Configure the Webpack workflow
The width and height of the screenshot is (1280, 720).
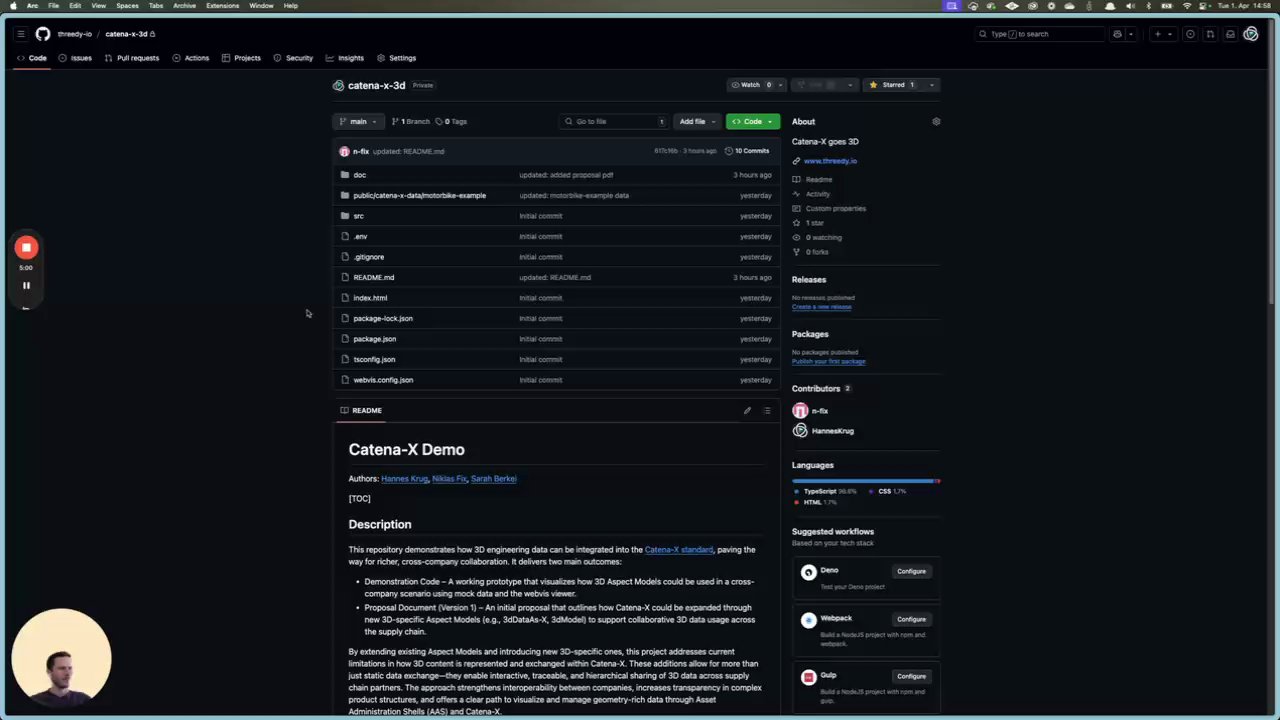[x=911, y=620]
